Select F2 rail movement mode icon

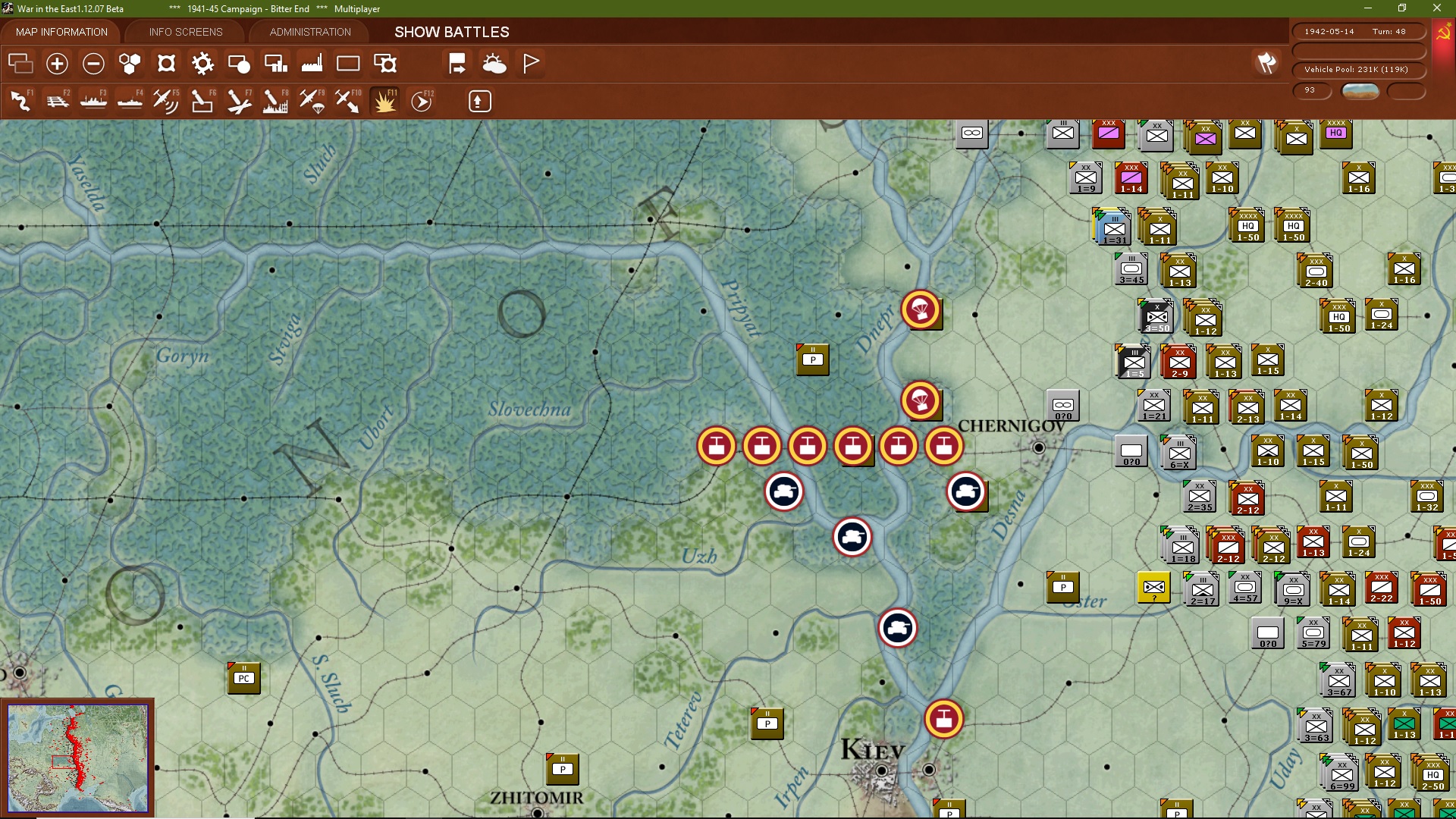point(58,101)
